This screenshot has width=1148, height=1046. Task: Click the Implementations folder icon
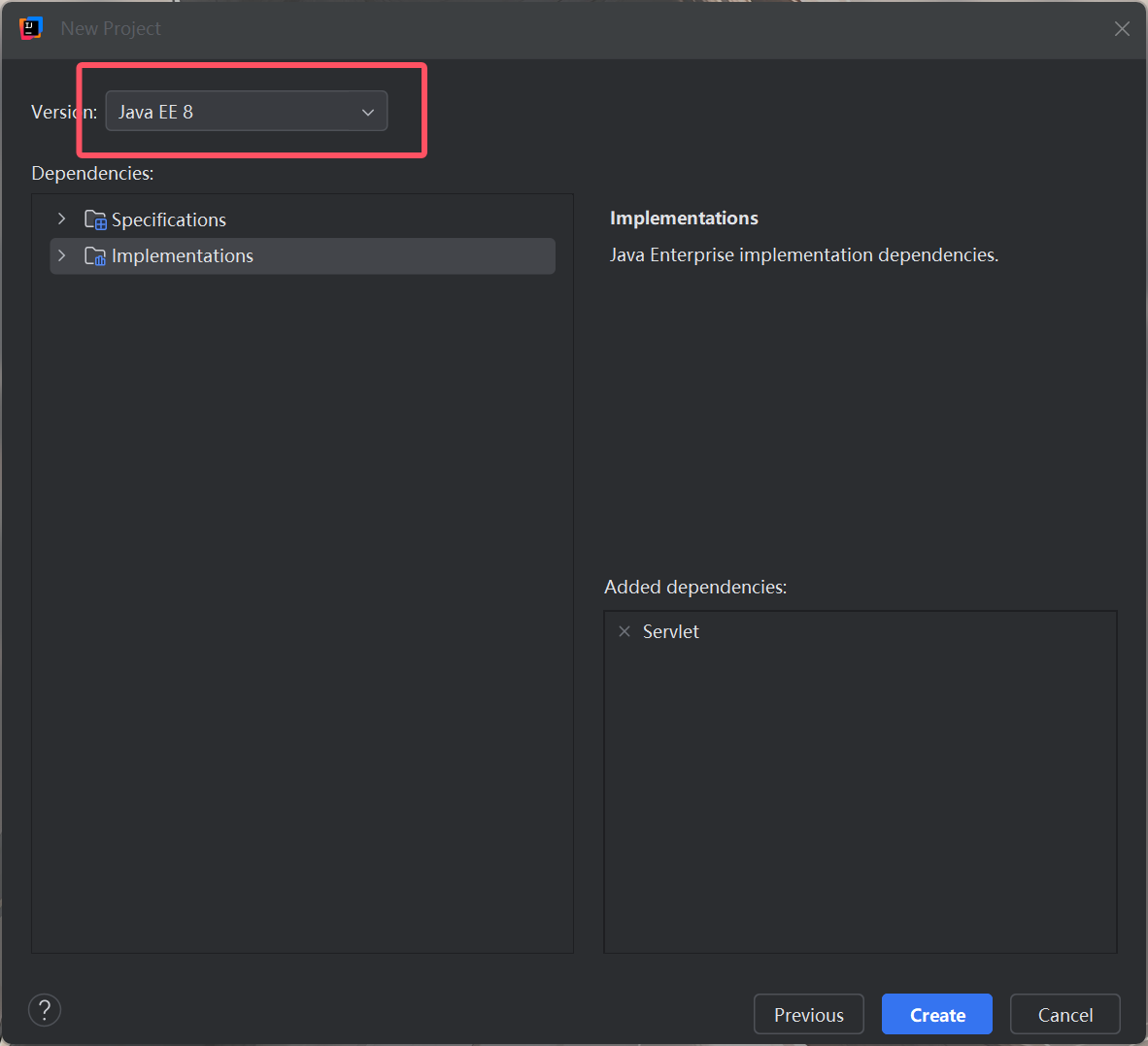pyautogui.click(x=95, y=256)
